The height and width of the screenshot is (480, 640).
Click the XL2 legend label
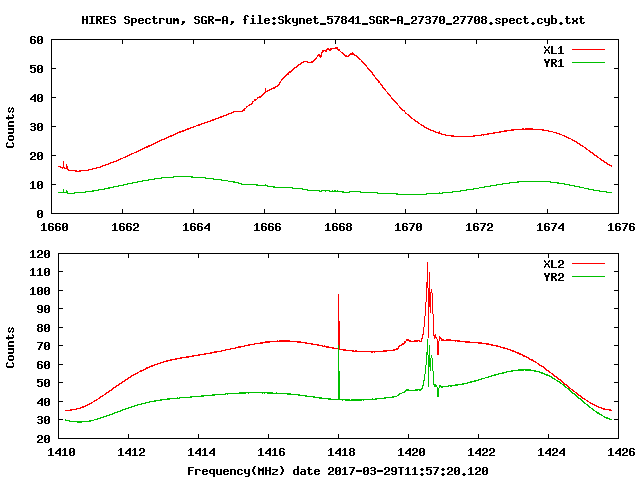553,264
